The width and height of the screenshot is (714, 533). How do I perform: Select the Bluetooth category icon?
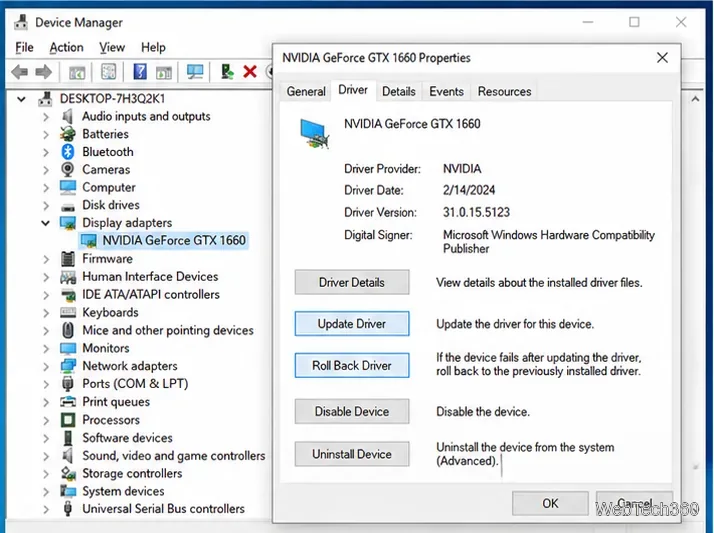pos(68,152)
